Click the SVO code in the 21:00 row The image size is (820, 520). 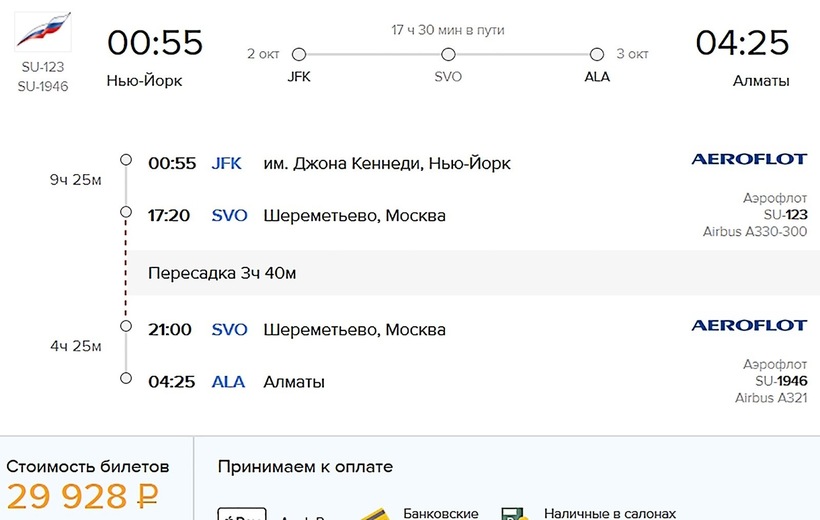point(230,330)
